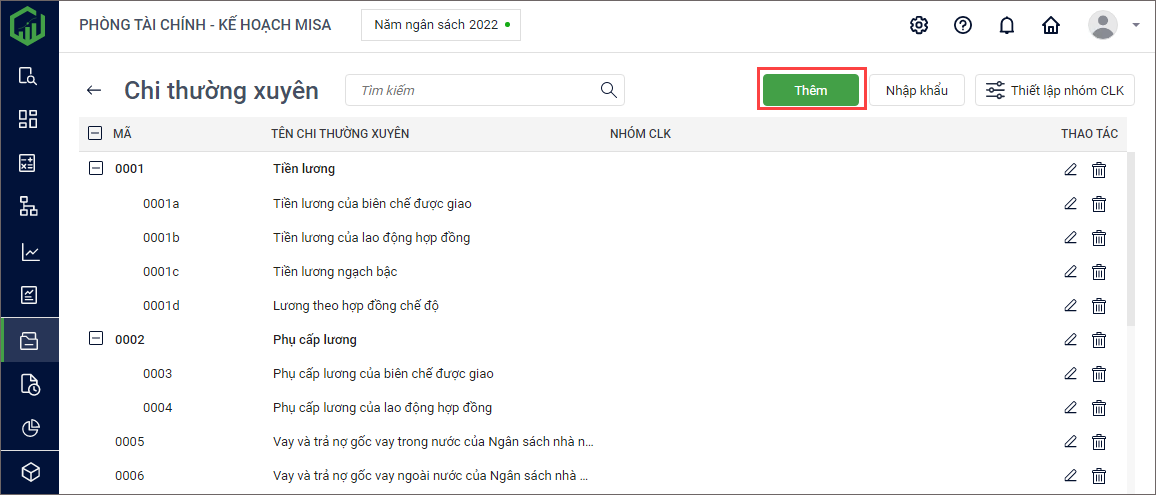Open the dashboard grid icon in sidebar

pos(29,119)
